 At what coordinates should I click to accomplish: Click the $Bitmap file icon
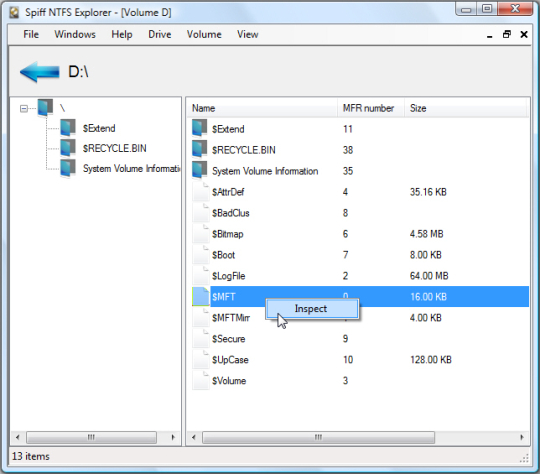coord(201,234)
